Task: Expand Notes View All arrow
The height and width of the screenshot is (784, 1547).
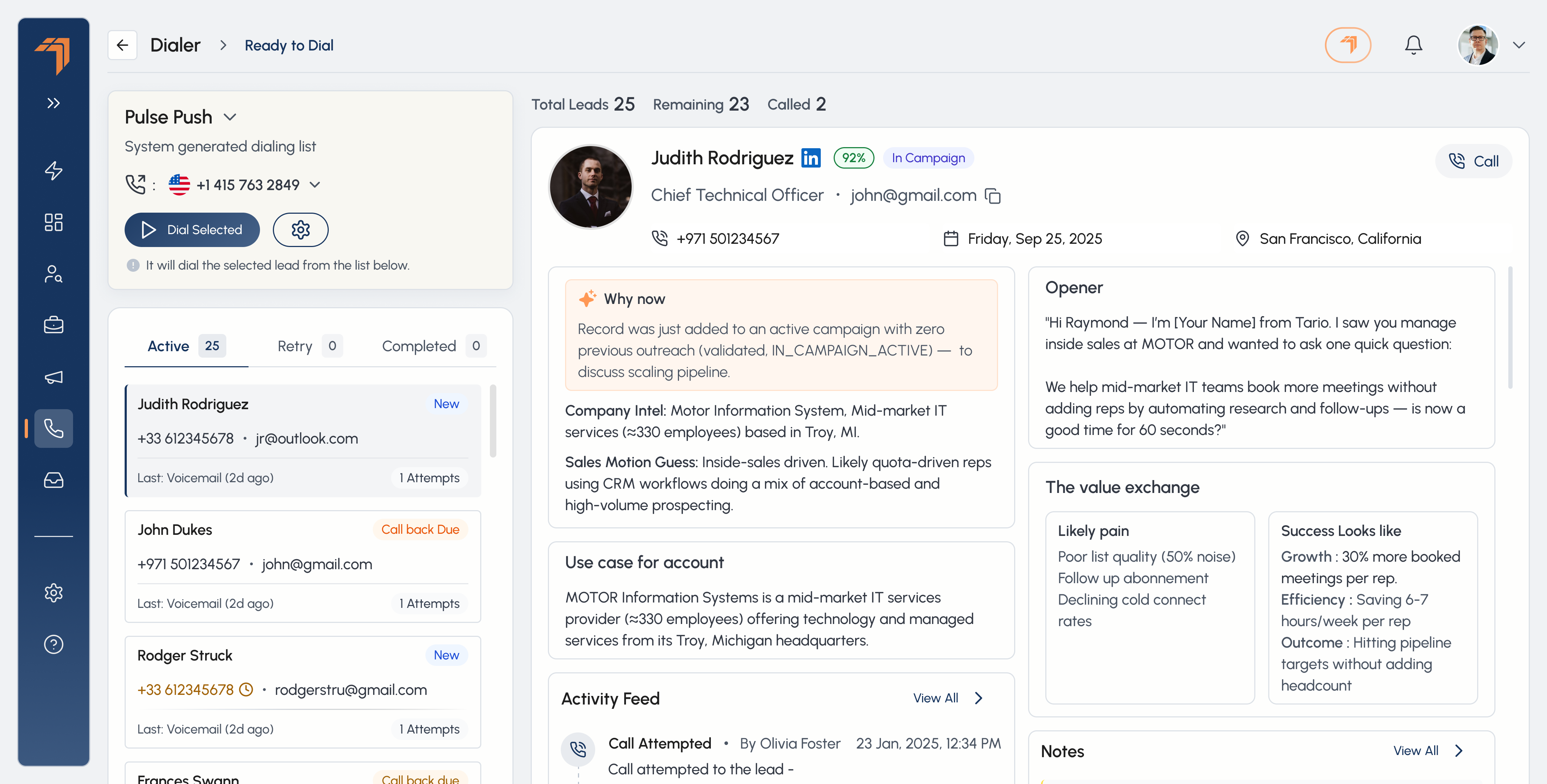Action: 1459,751
